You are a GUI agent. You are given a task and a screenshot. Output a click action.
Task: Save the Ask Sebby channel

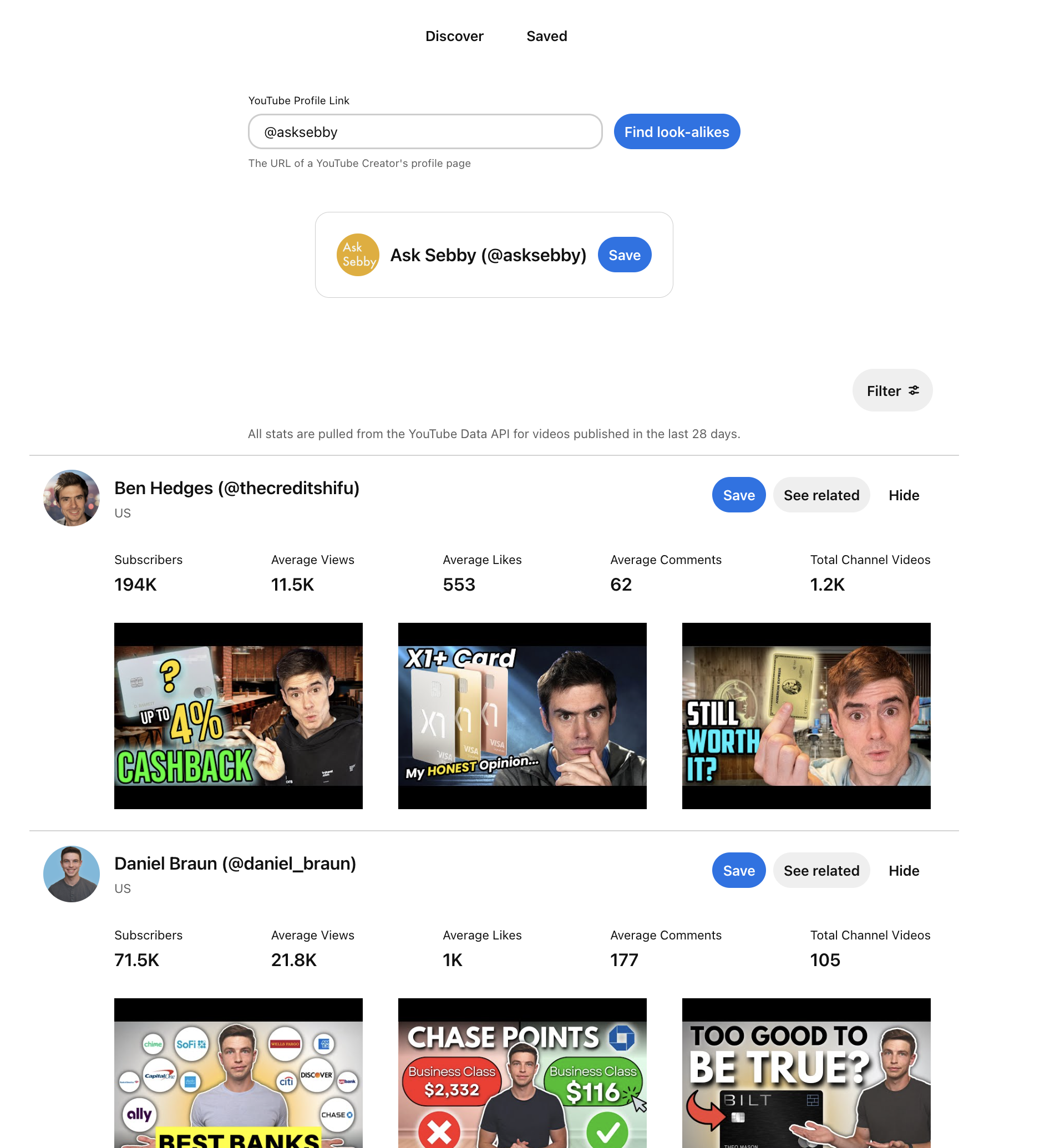coord(624,255)
